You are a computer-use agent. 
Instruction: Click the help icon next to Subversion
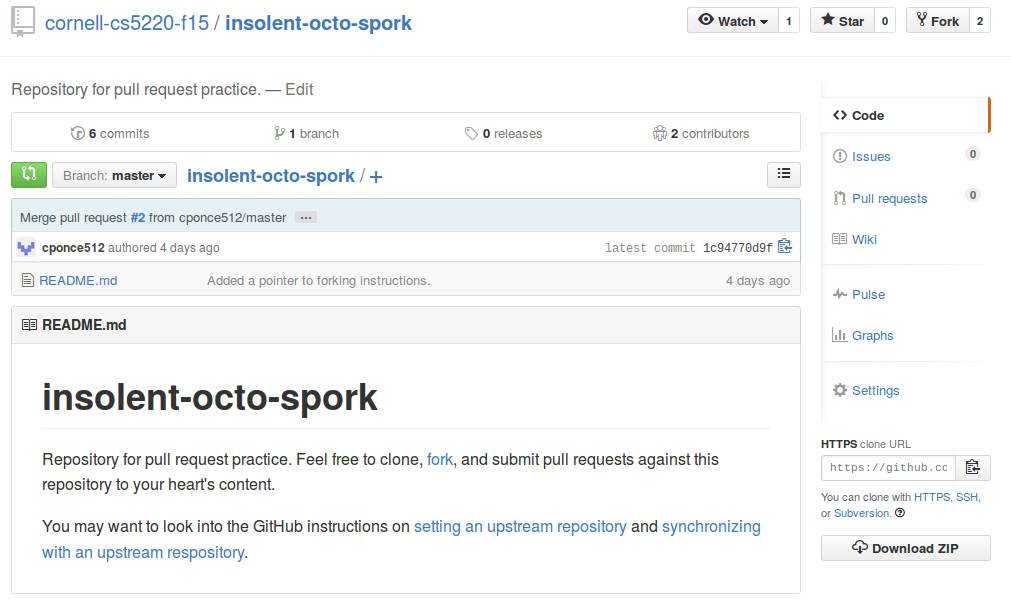(x=900, y=513)
